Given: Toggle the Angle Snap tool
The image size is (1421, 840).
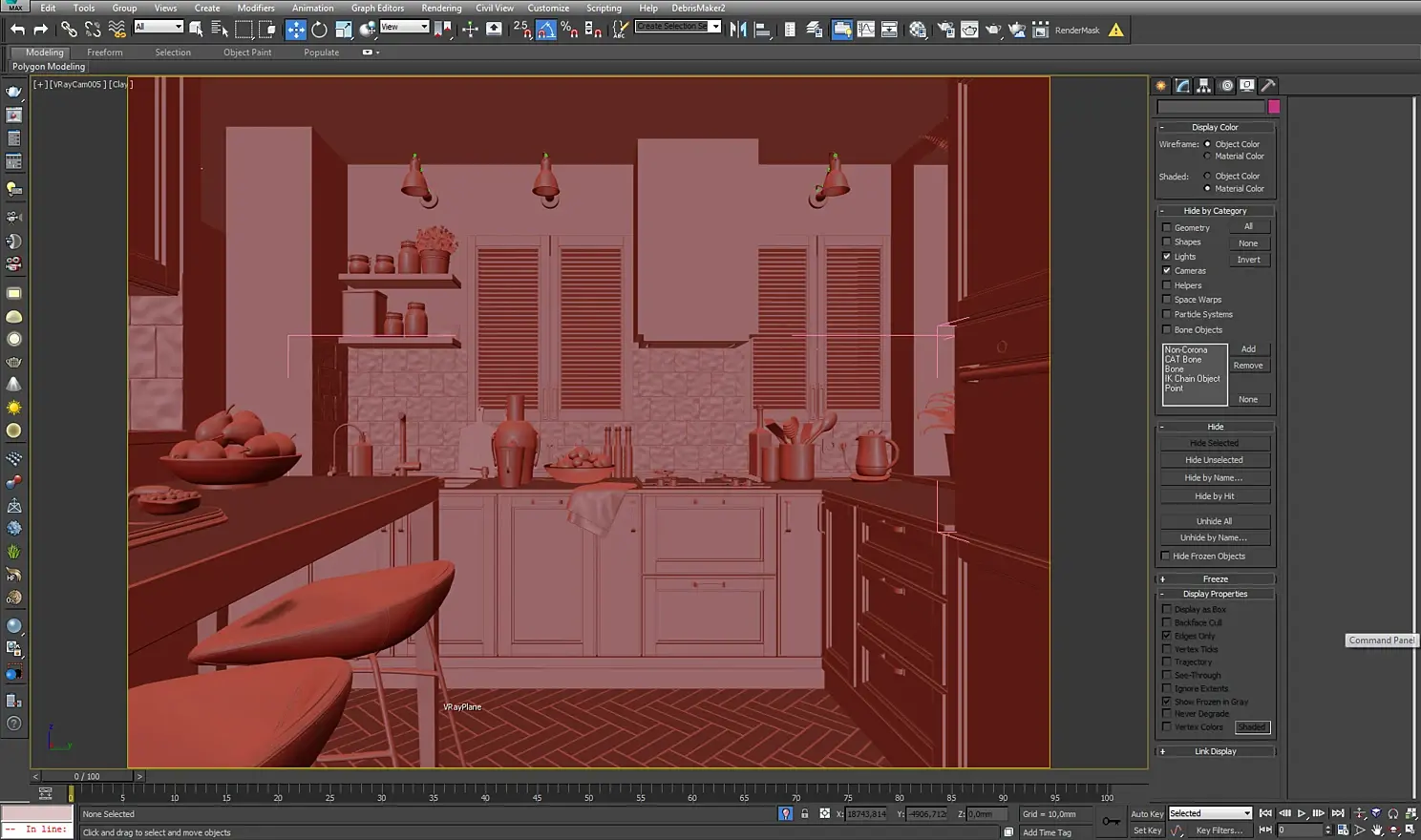Looking at the screenshot, I should pos(546,30).
